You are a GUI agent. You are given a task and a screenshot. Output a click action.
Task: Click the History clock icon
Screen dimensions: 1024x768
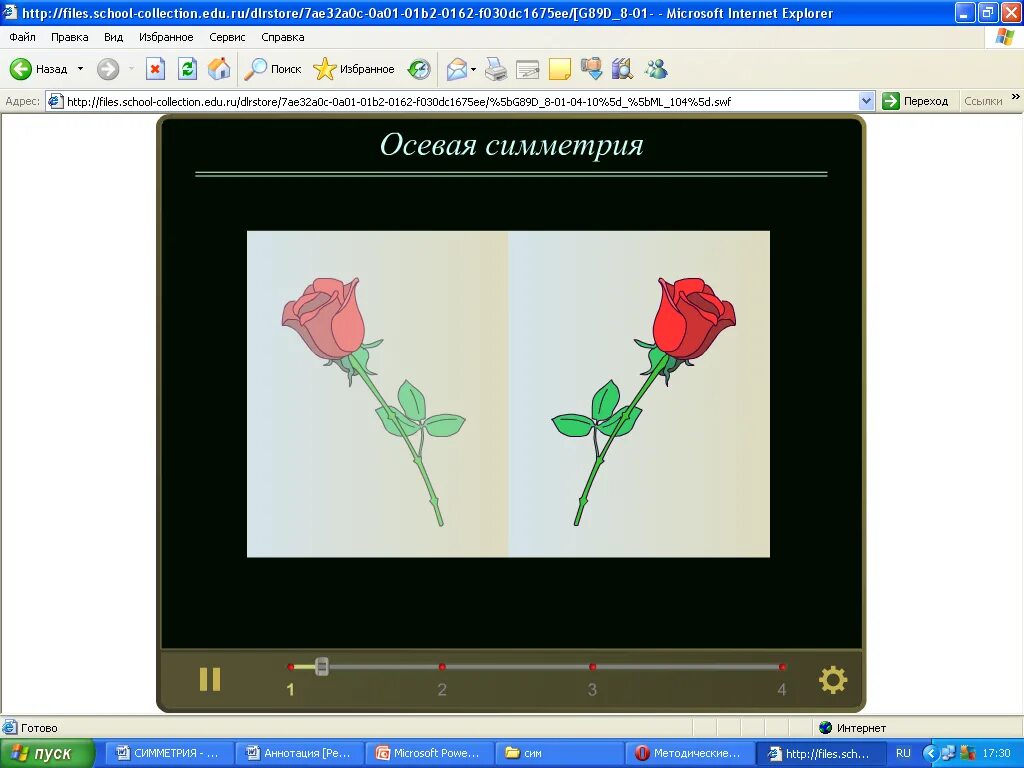click(x=419, y=69)
